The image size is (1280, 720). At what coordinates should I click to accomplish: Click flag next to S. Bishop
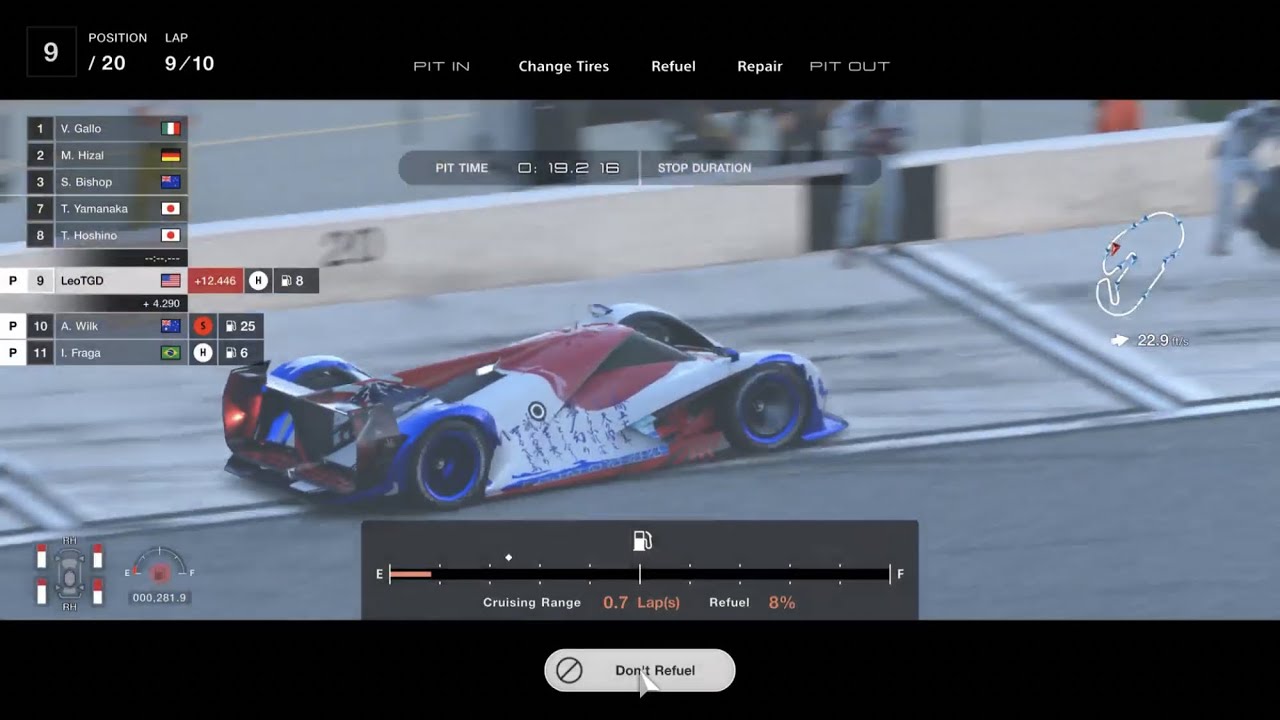click(171, 182)
